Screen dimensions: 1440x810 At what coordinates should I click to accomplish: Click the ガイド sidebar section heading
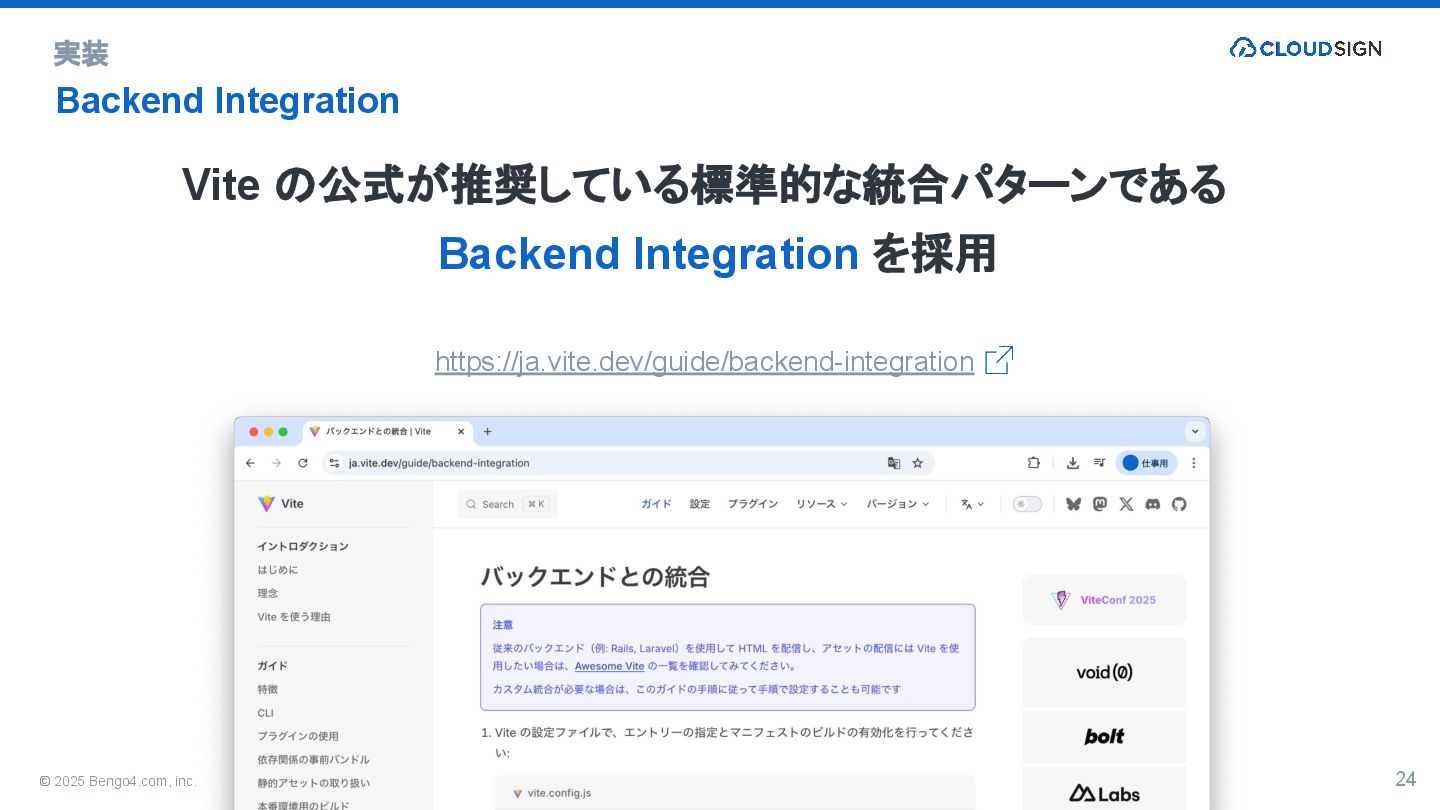[272, 666]
